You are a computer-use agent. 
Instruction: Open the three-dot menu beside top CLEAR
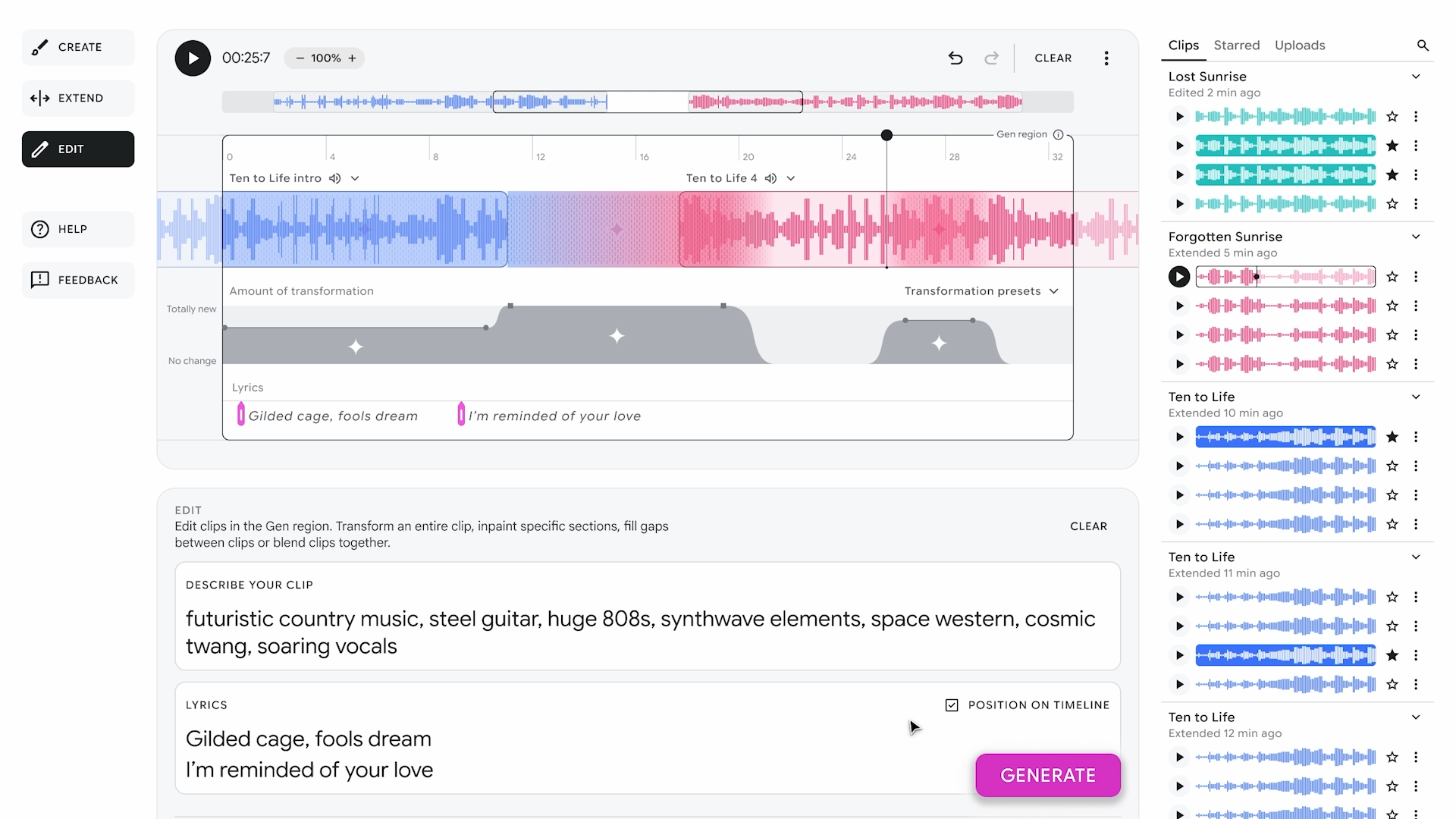click(1106, 58)
